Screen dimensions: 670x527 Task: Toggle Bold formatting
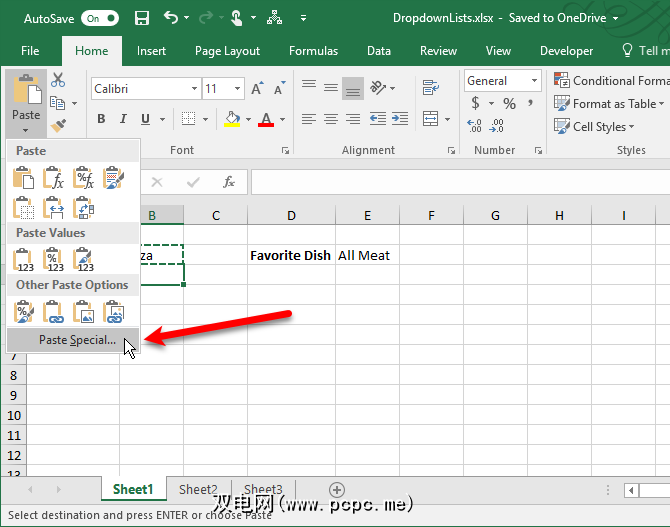click(x=100, y=119)
